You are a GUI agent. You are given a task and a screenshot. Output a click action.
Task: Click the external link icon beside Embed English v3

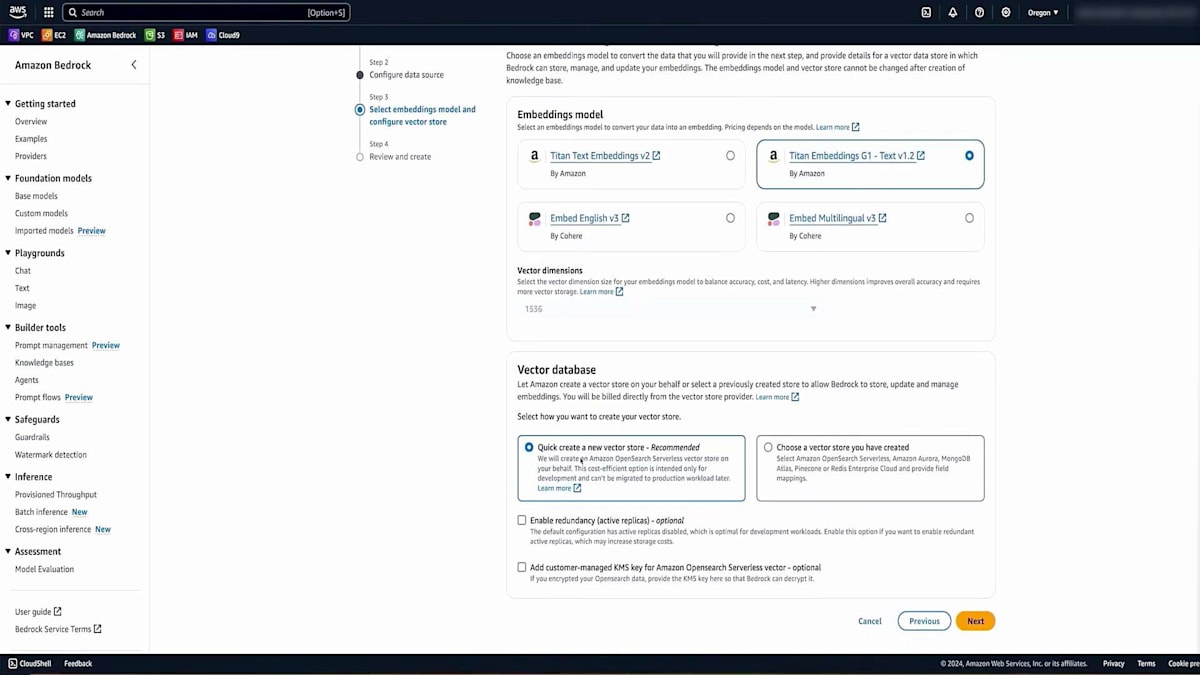(626, 218)
